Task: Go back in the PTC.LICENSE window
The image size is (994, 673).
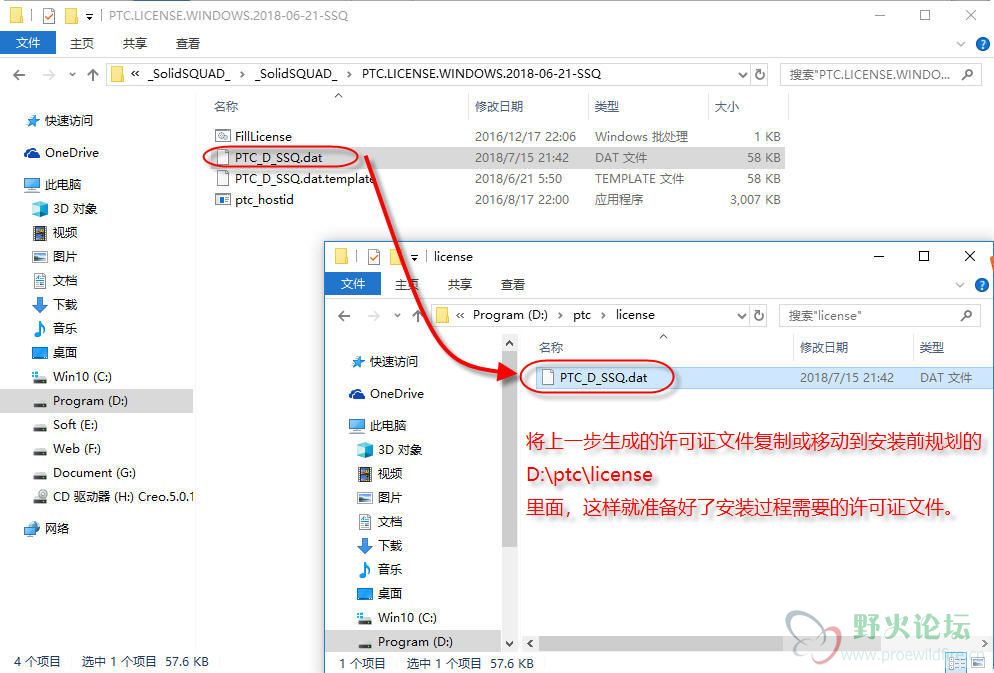Action: pyautogui.click(x=20, y=75)
